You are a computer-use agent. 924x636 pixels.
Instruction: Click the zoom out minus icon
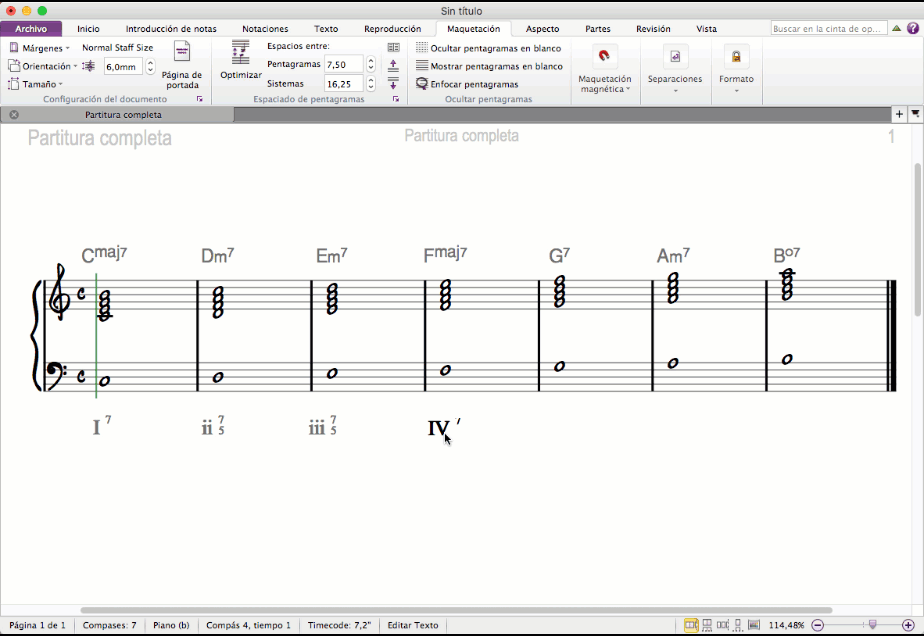pos(817,625)
